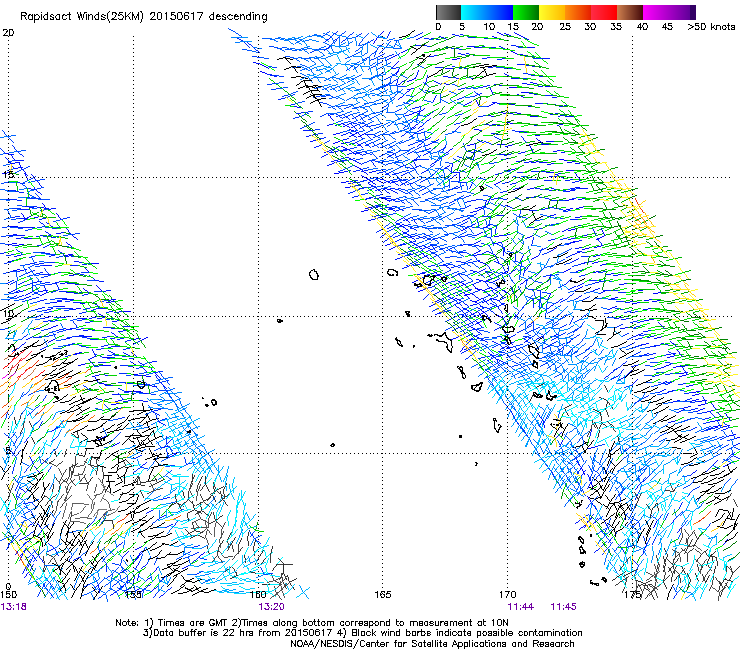Screen dimensions: 740x650
Task: Click the purple '13:20' swath time
Action: pos(271,607)
